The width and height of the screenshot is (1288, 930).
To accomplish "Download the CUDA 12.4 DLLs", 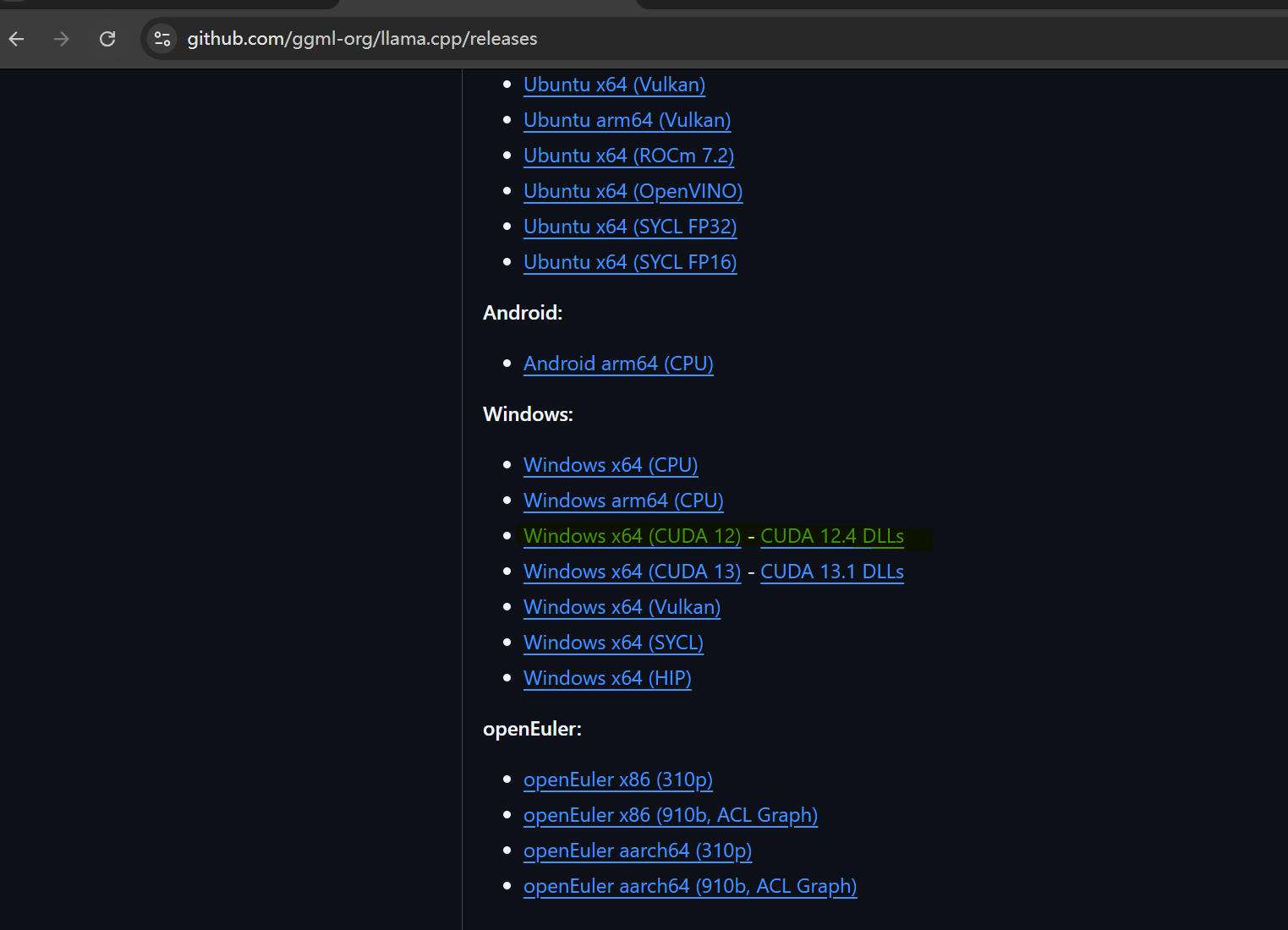I will (832, 536).
